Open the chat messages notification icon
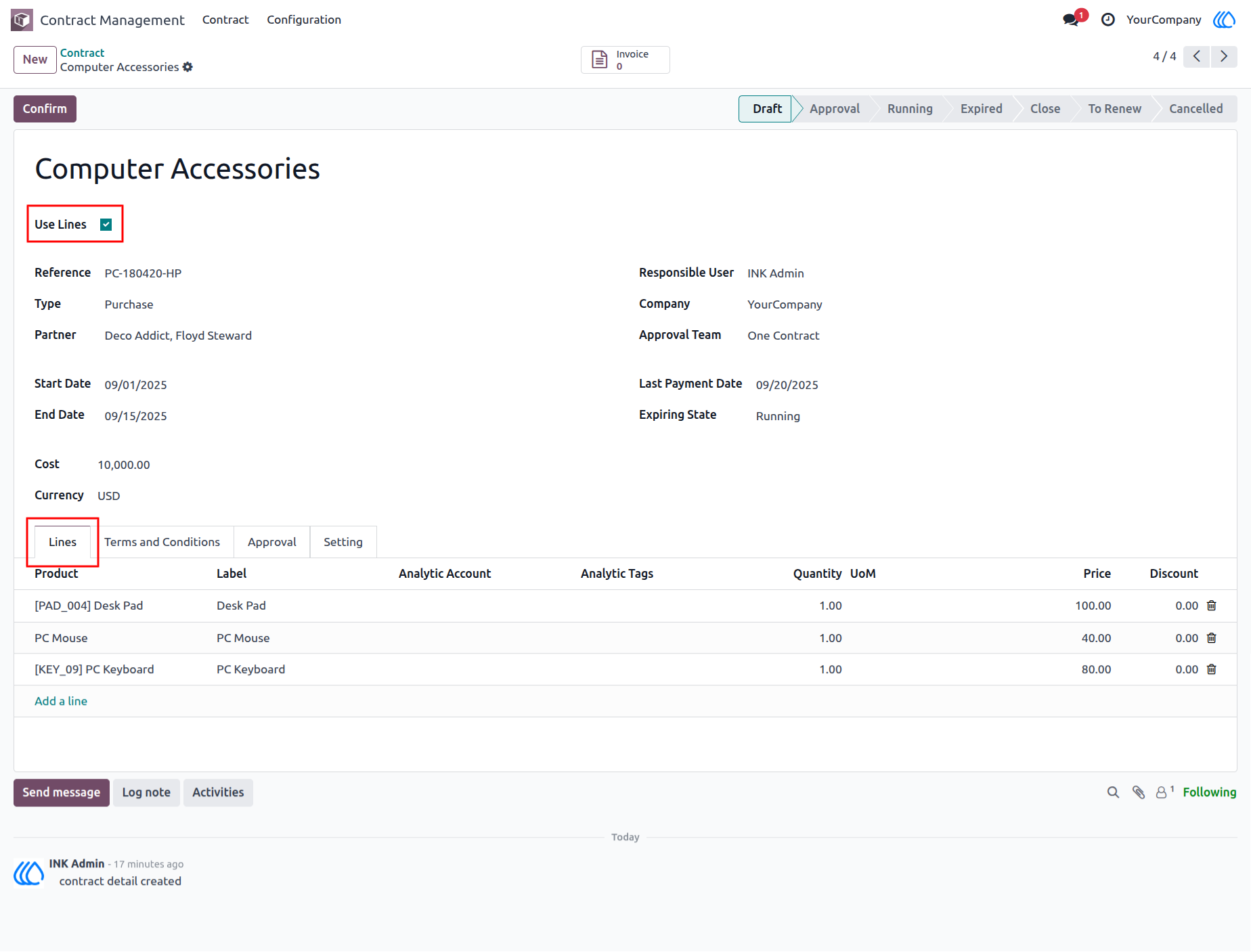The image size is (1251, 952). coord(1072,20)
